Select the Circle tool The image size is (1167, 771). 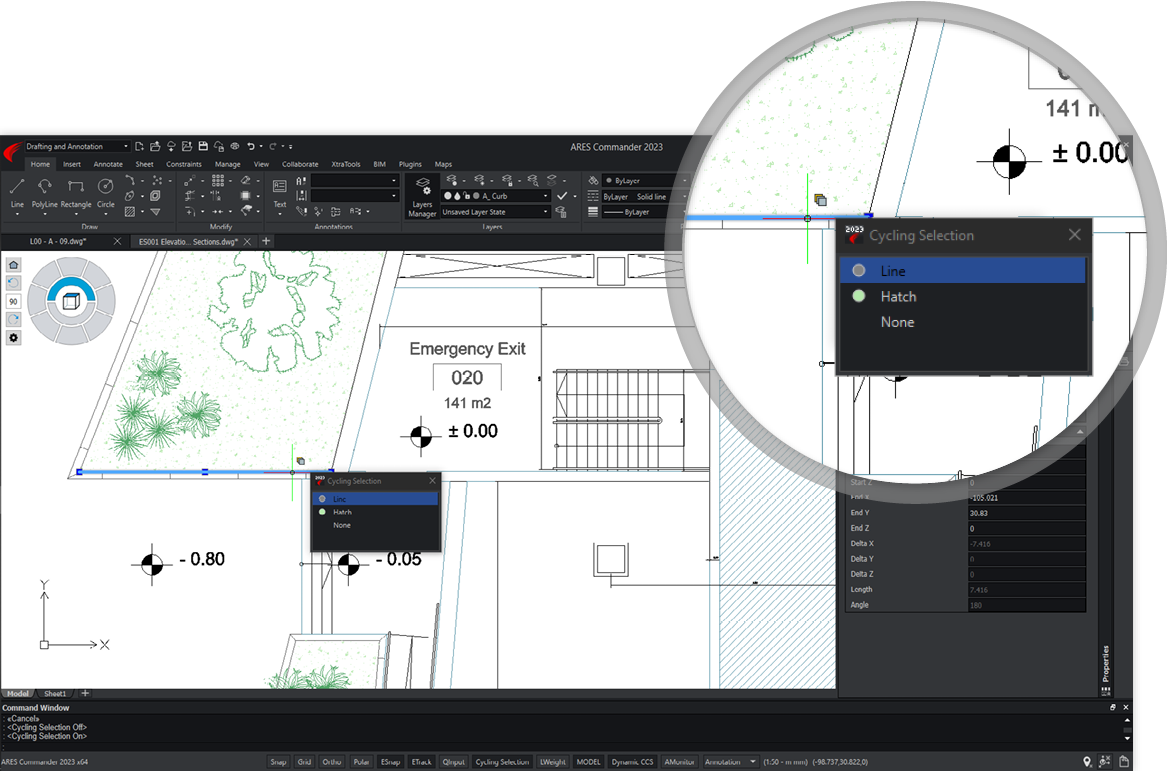pos(106,192)
